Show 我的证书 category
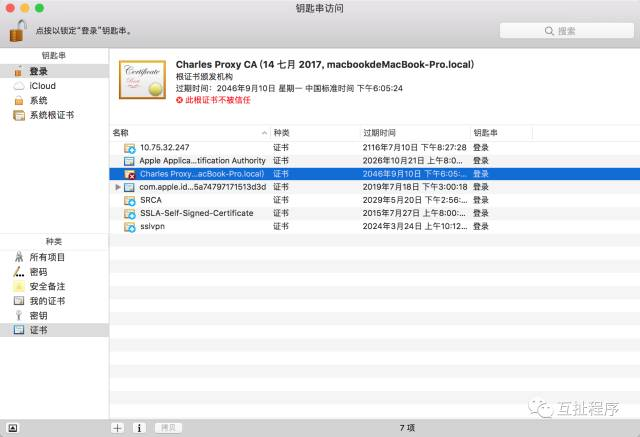 pyautogui.click(x=54, y=301)
